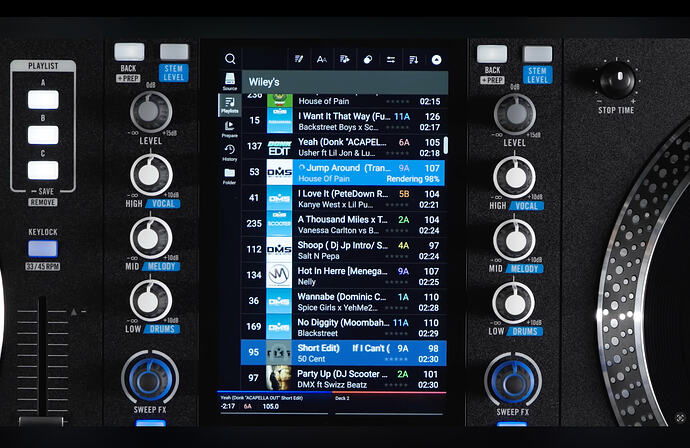Touch the right Mid/Melody knob
The width and height of the screenshot is (690, 448).
pyautogui.click(x=514, y=240)
